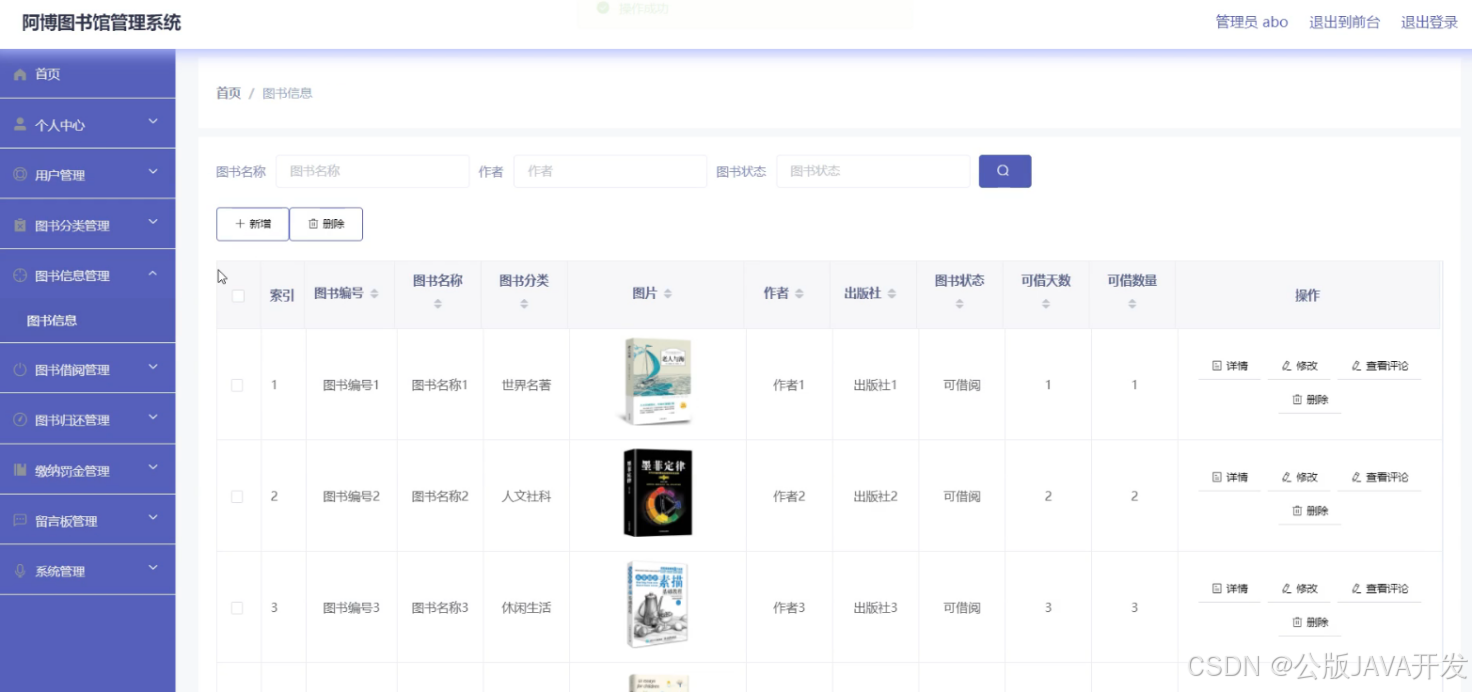
Task: Click 查看评论 for 图书名称2 row
Action: [x=1380, y=477]
